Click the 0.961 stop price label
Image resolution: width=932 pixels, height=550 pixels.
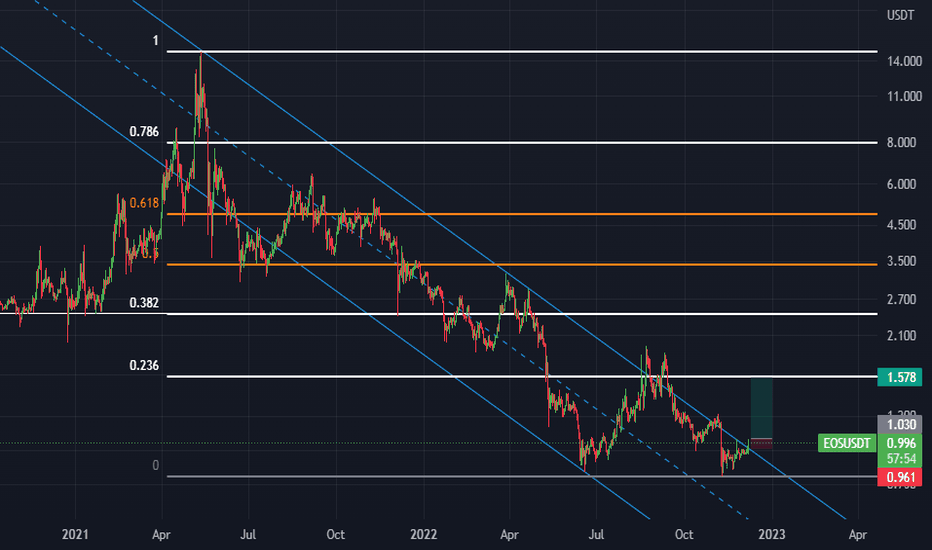point(900,477)
